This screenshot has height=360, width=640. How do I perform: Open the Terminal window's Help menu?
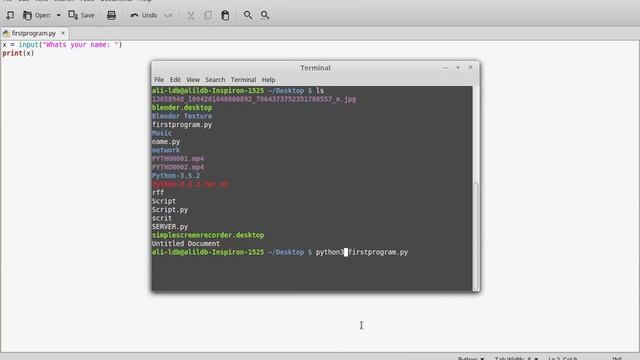point(268,80)
